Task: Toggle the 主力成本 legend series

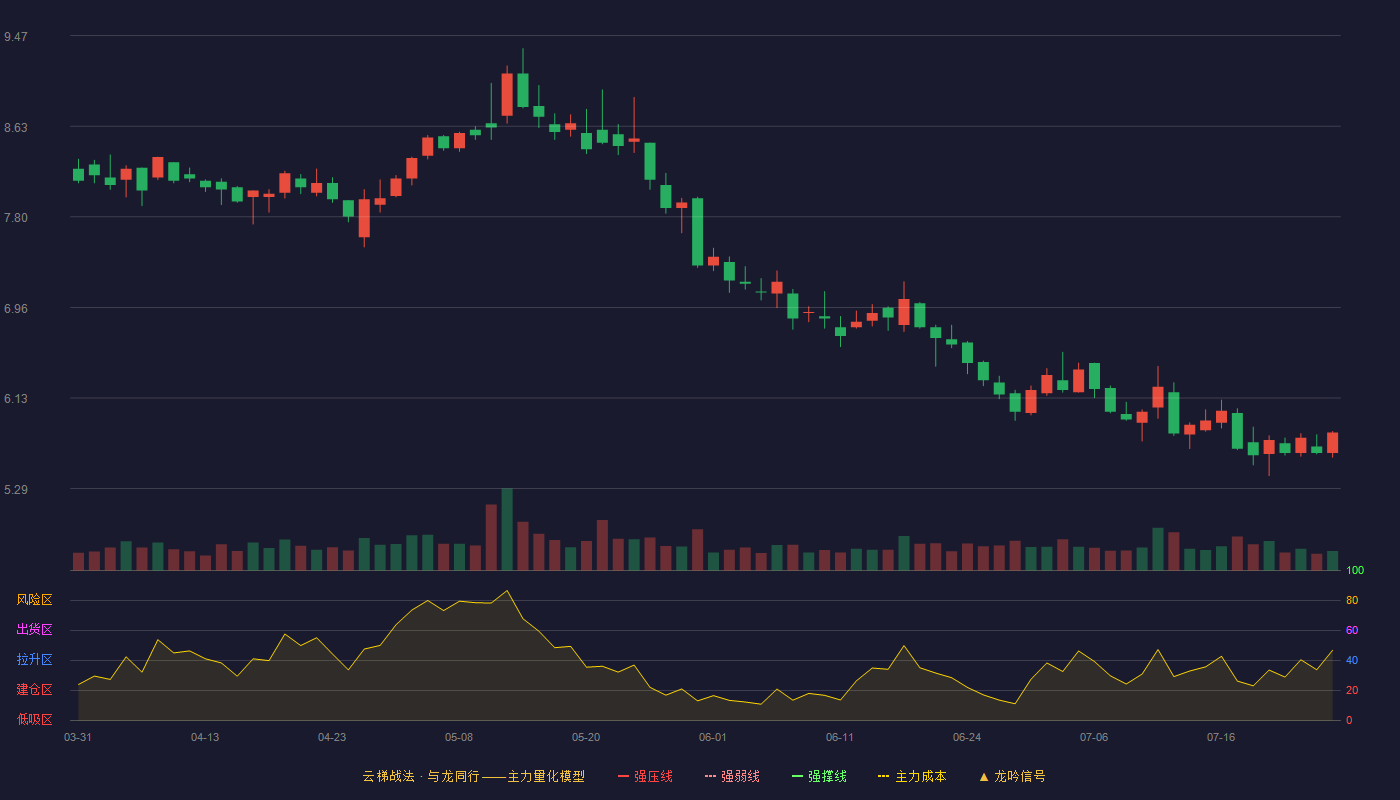Action: click(912, 776)
